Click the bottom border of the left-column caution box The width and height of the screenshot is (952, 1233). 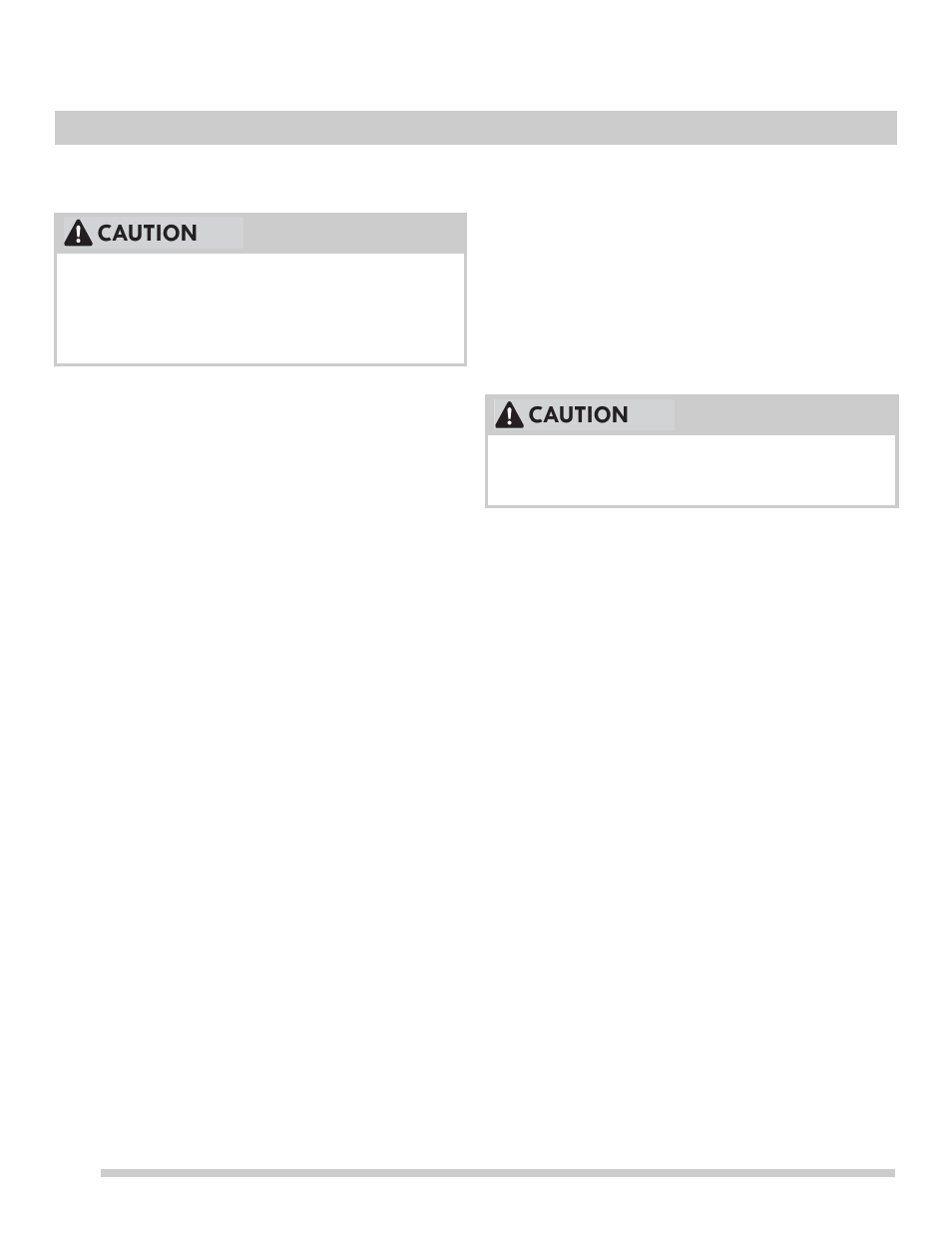(260, 364)
